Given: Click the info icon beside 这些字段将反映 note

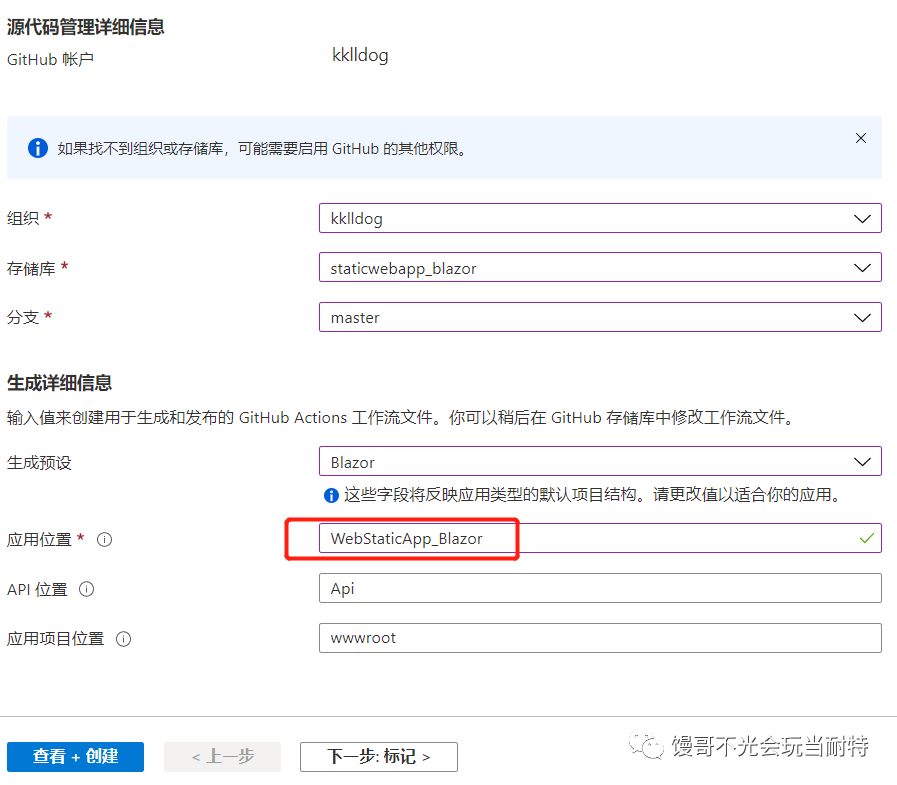Looking at the screenshot, I should (x=331, y=495).
